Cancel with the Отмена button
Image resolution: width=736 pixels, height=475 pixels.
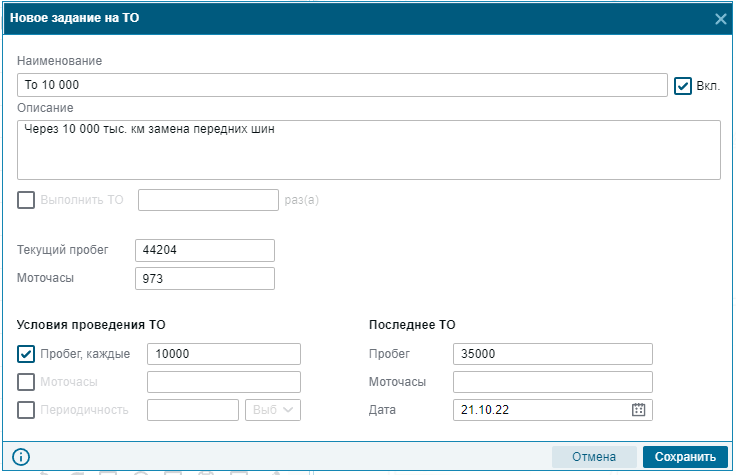pyautogui.click(x=594, y=457)
